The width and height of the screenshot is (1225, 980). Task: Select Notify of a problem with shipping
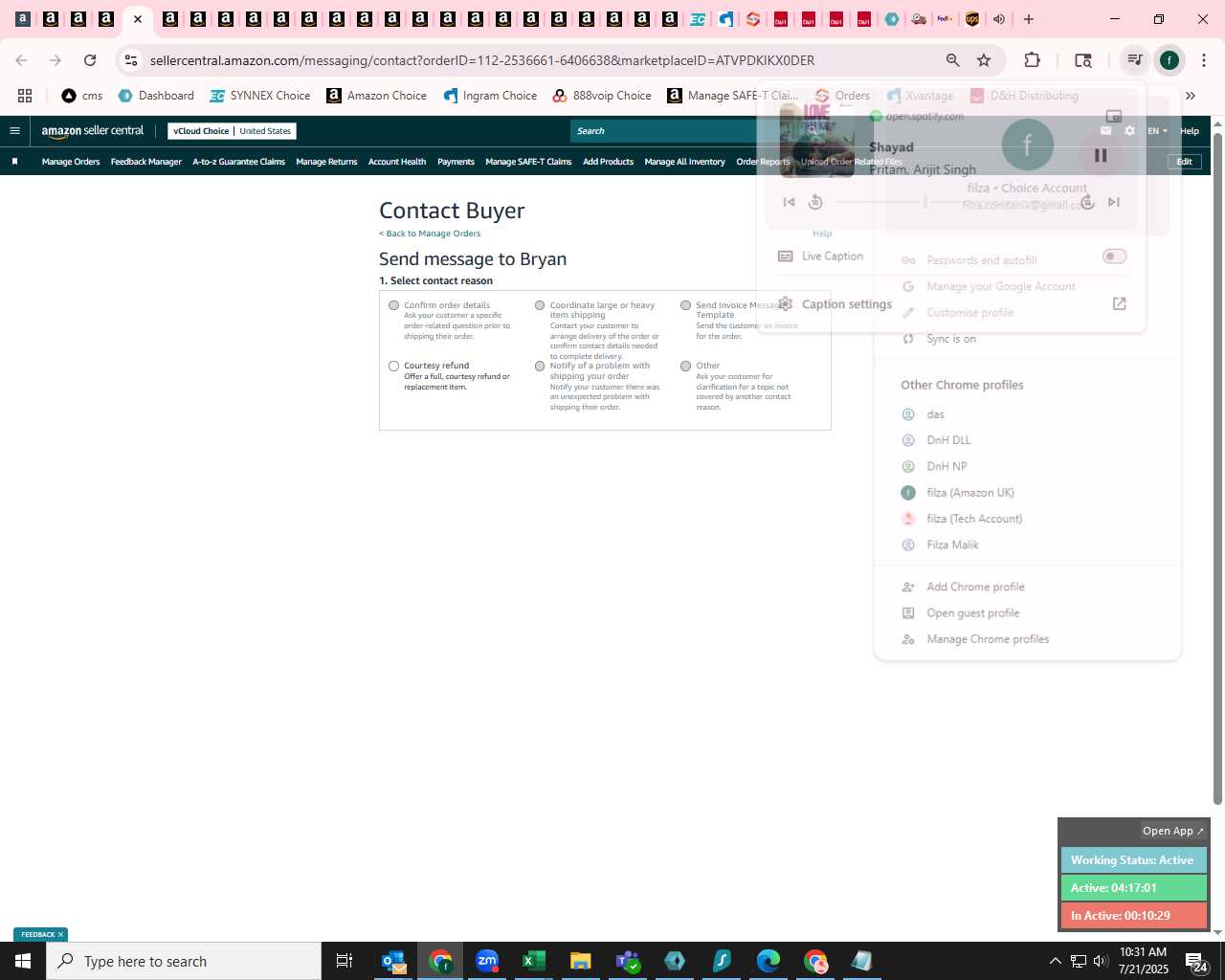click(x=540, y=366)
